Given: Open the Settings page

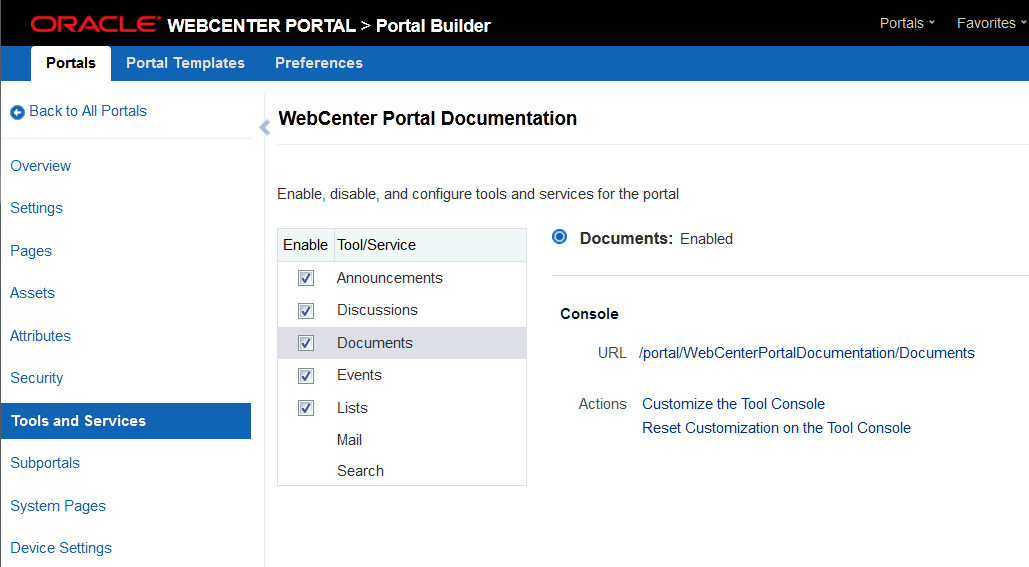Looking at the screenshot, I should pyautogui.click(x=37, y=208).
